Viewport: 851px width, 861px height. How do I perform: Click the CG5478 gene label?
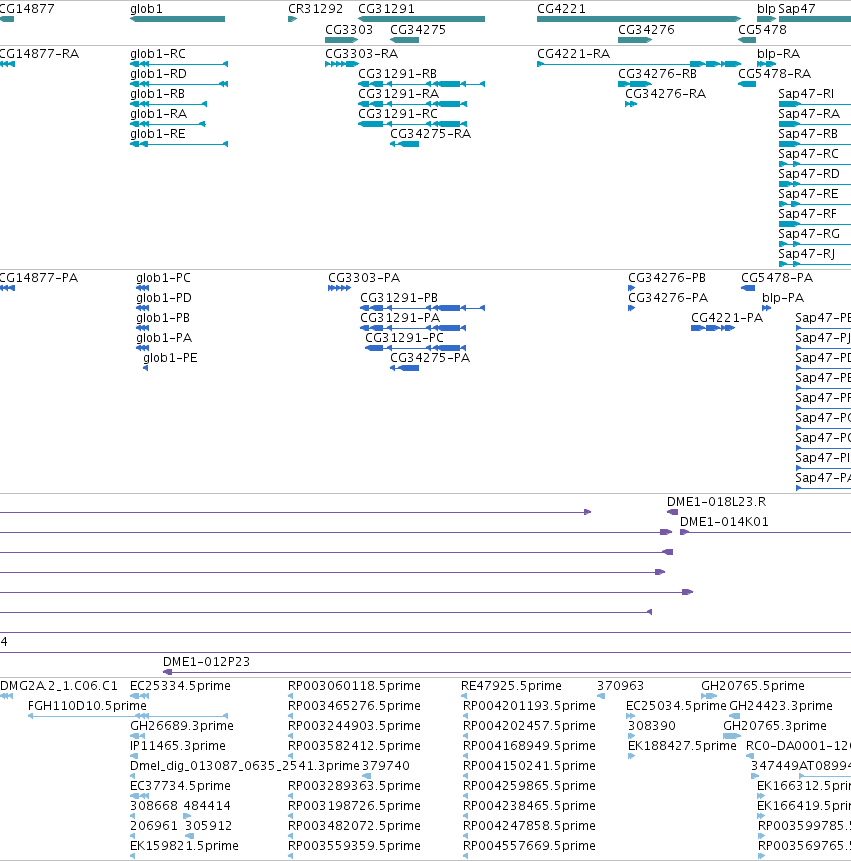click(762, 30)
